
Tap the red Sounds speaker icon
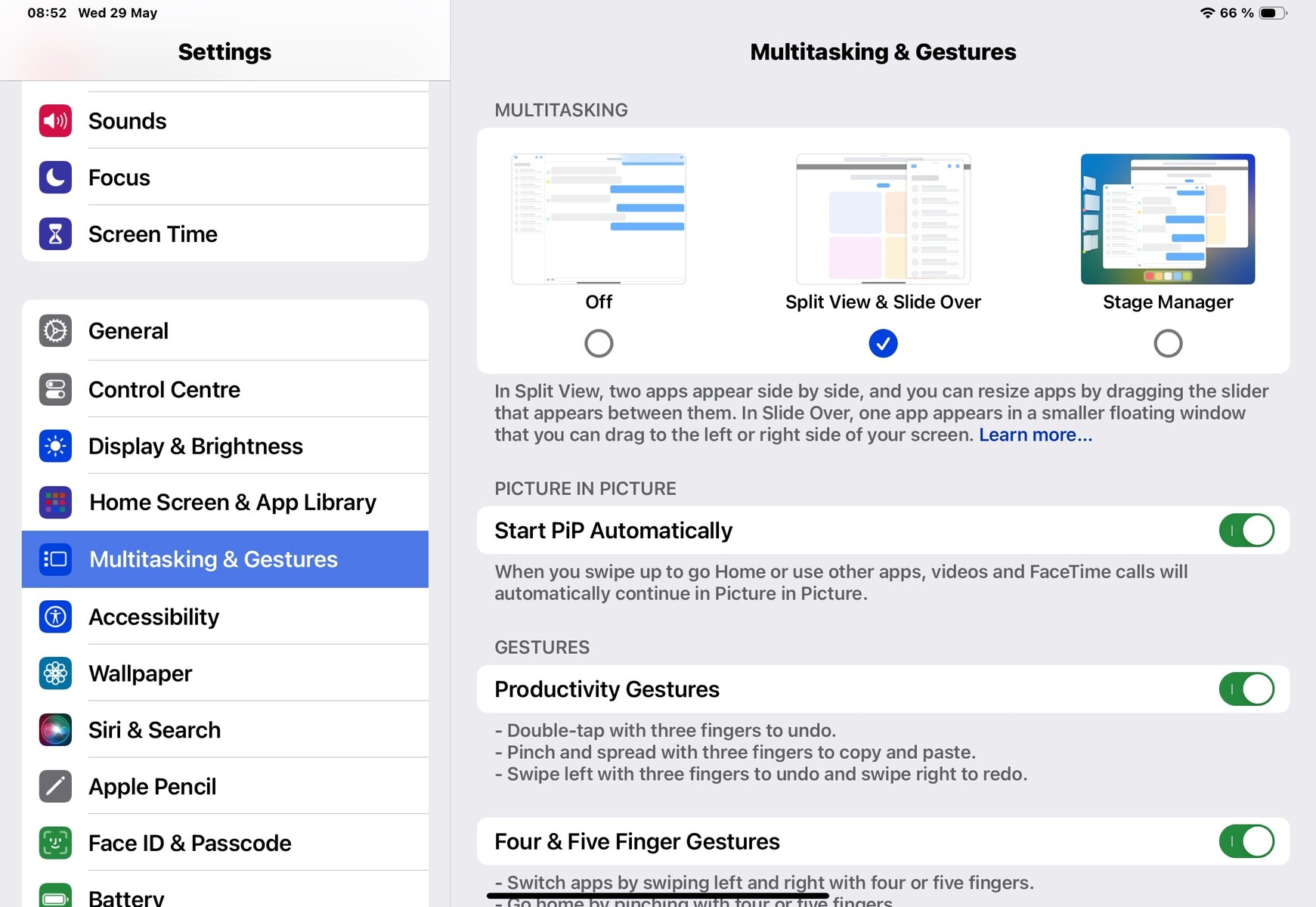pyautogui.click(x=55, y=121)
